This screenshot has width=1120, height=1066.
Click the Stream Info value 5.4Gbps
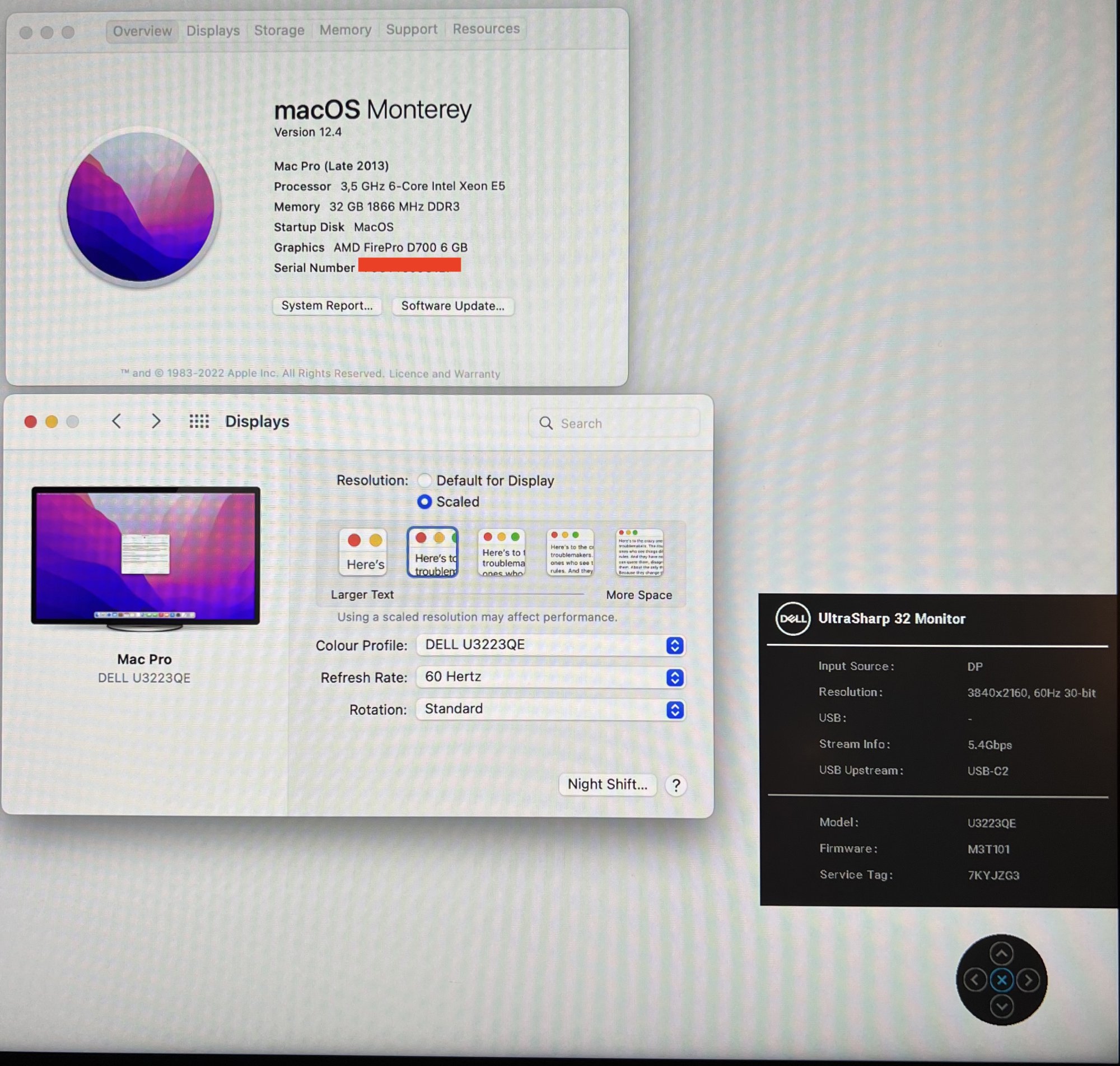(x=990, y=744)
